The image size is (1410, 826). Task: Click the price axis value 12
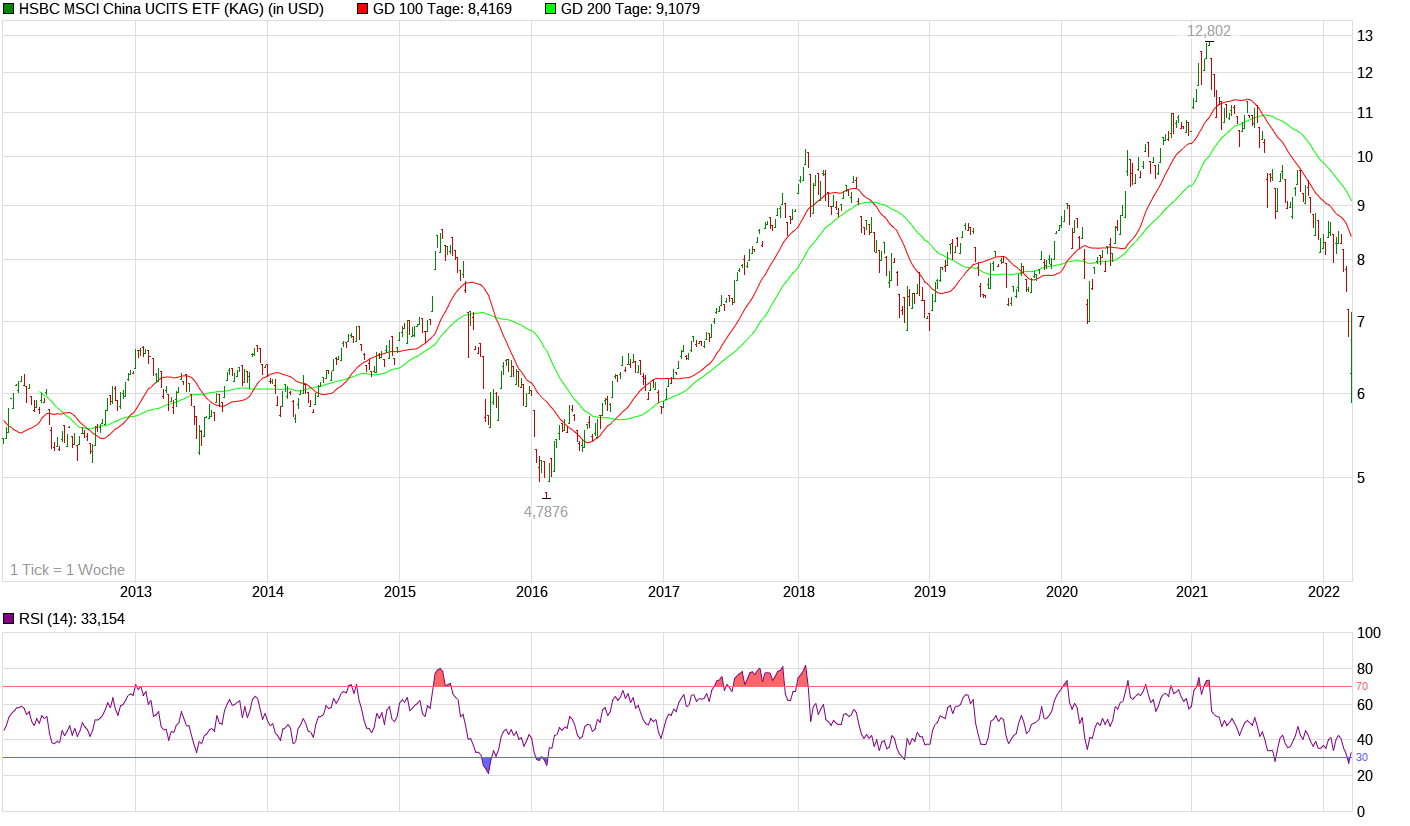click(x=1364, y=73)
